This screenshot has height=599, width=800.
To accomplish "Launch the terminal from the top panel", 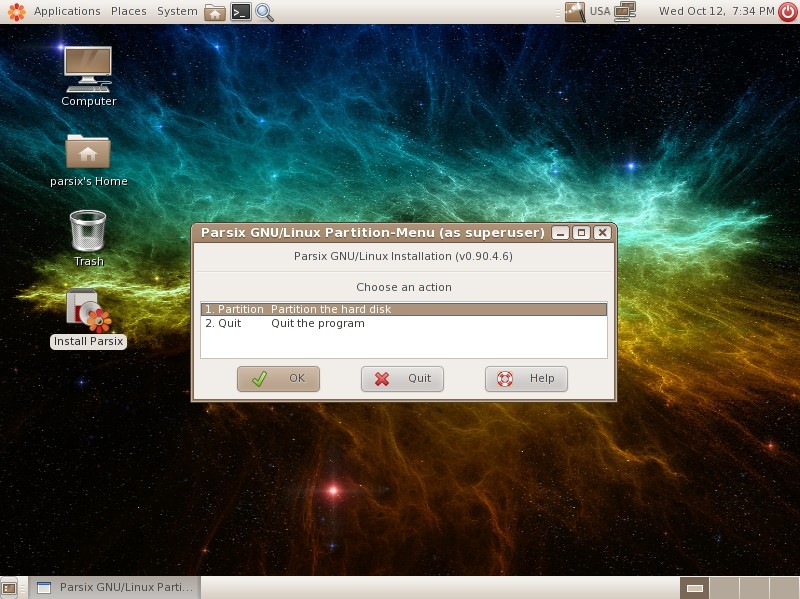I will (x=240, y=12).
